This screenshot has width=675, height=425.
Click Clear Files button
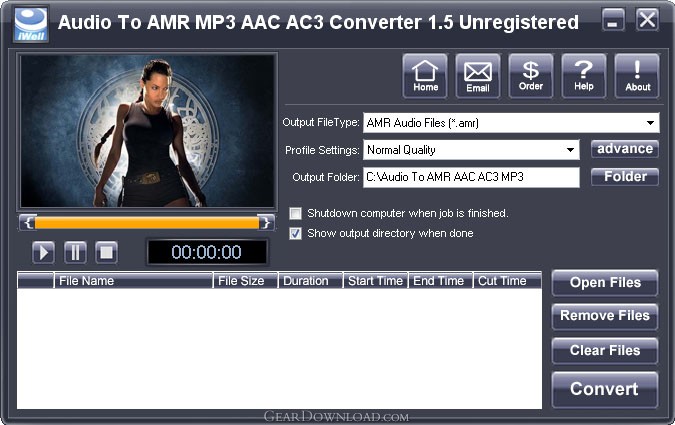pyautogui.click(x=605, y=351)
